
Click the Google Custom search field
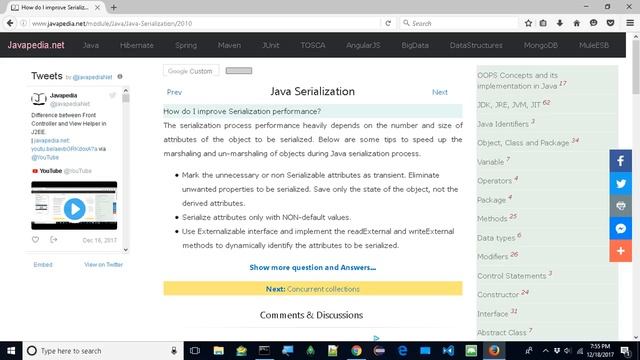coord(191,71)
